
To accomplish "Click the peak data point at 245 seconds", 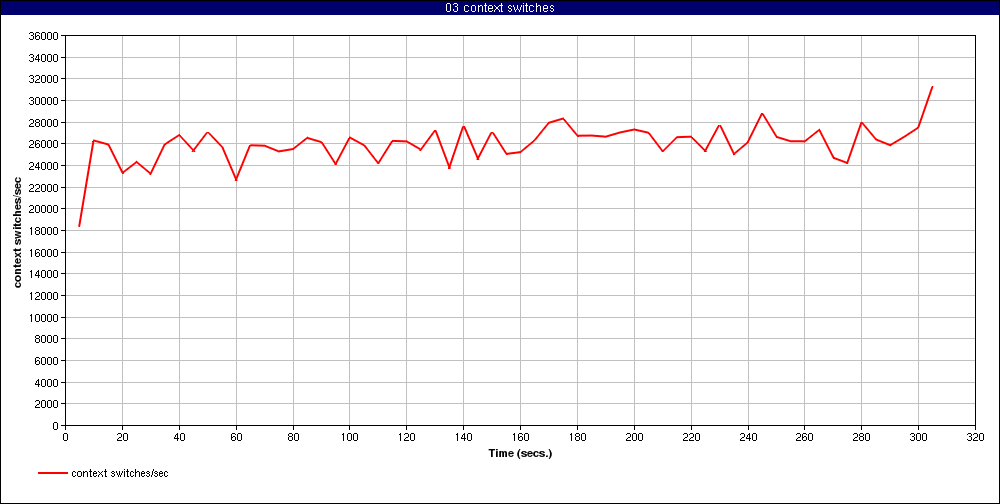I will [x=762, y=114].
